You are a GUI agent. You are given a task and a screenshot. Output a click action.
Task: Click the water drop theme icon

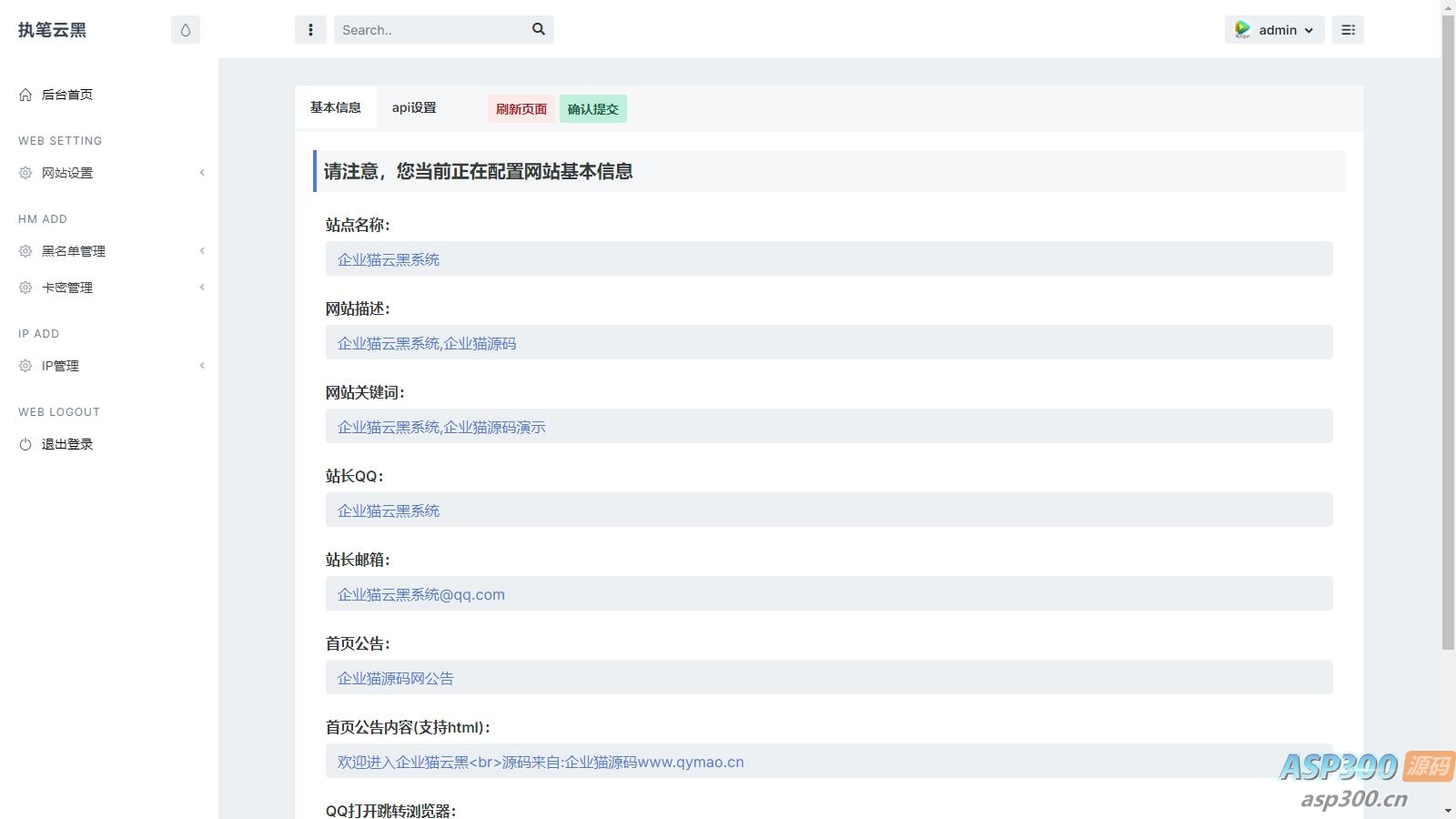click(186, 30)
